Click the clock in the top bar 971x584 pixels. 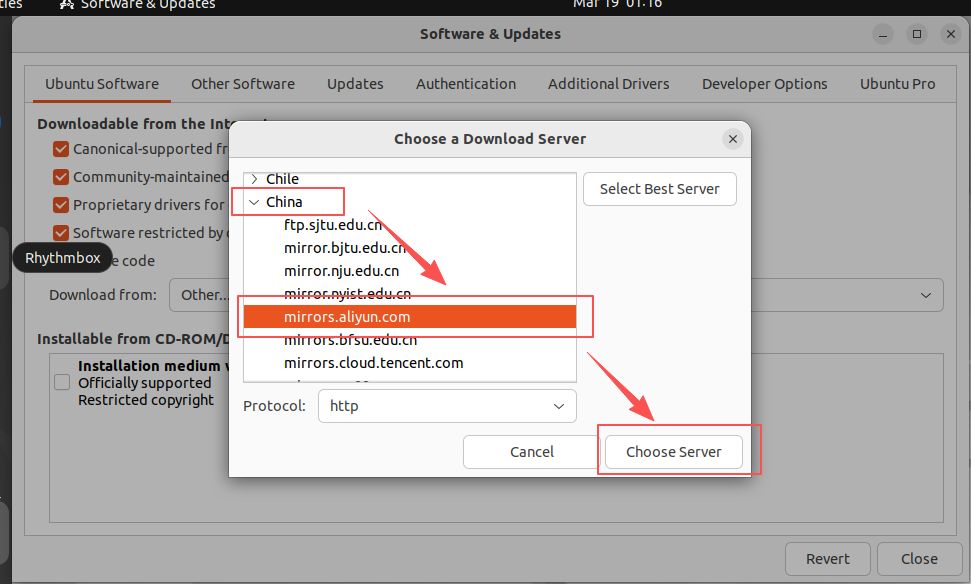617,4
